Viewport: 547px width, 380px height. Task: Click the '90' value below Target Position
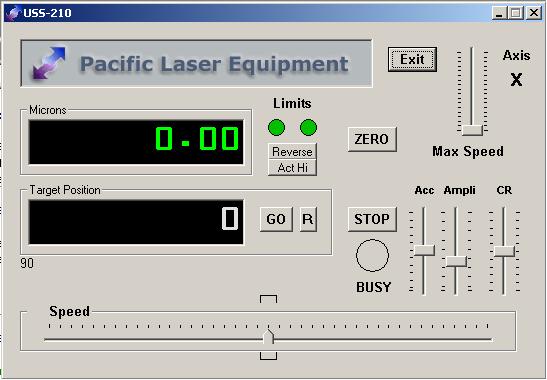click(x=27, y=263)
